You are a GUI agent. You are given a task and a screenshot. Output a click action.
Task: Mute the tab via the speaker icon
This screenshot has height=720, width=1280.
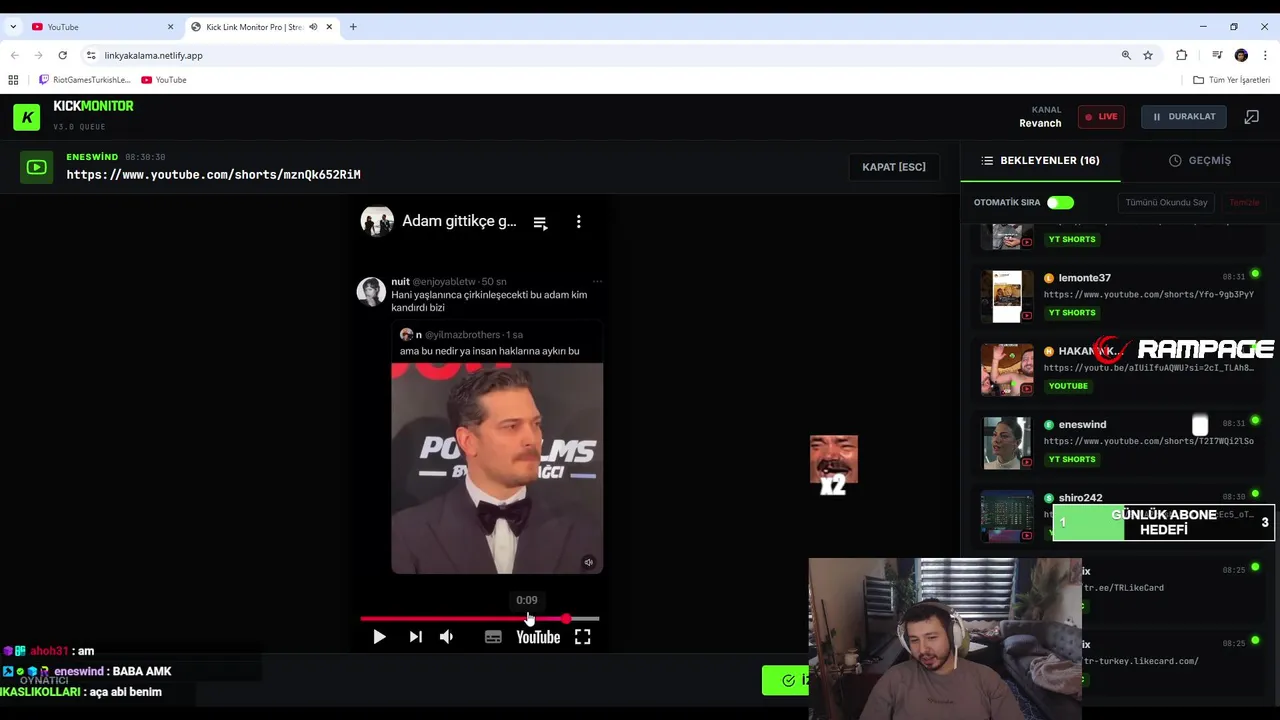coord(313,27)
